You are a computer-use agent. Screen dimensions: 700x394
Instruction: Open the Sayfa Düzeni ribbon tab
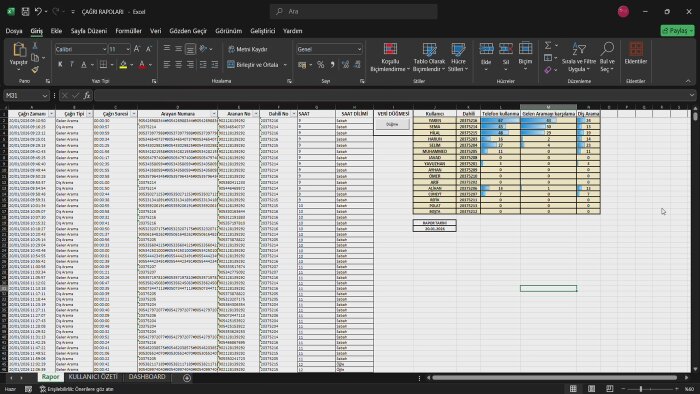(x=89, y=31)
